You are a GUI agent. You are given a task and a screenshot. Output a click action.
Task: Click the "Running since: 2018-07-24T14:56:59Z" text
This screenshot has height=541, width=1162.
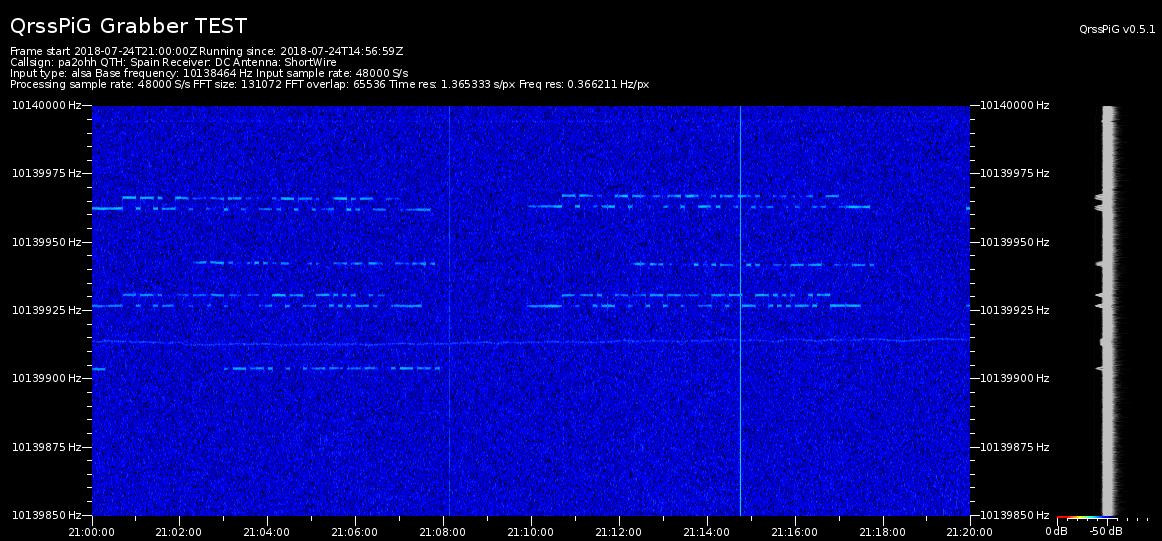pos(302,51)
